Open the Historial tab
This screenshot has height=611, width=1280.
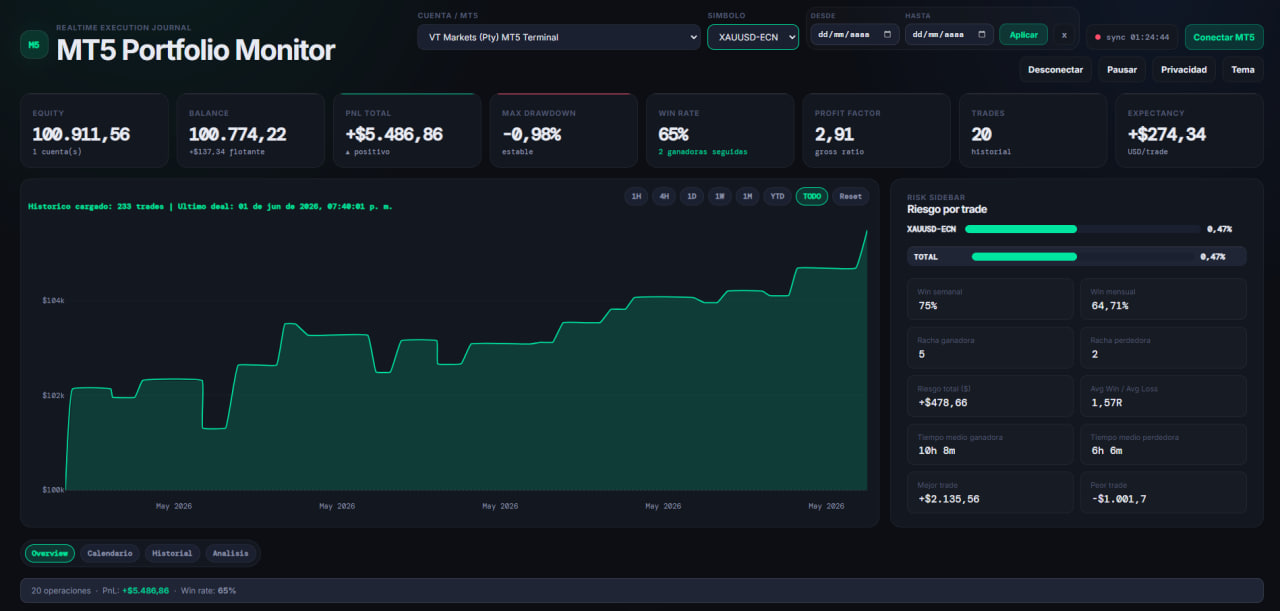click(x=172, y=553)
